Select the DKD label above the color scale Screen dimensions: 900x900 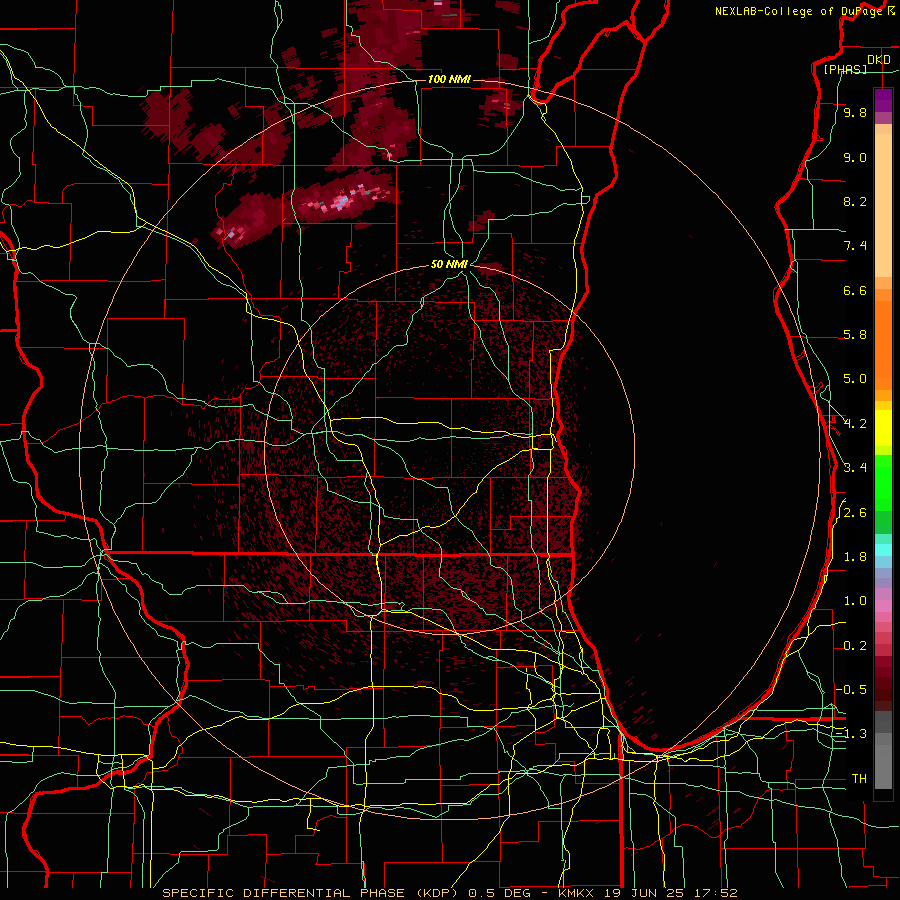(x=878, y=59)
